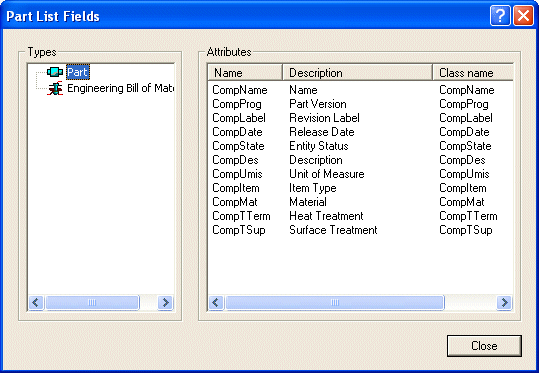Select the CompState row in Name column
Image resolution: width=539 pixels, height=373 pixels.
point(238,146)
